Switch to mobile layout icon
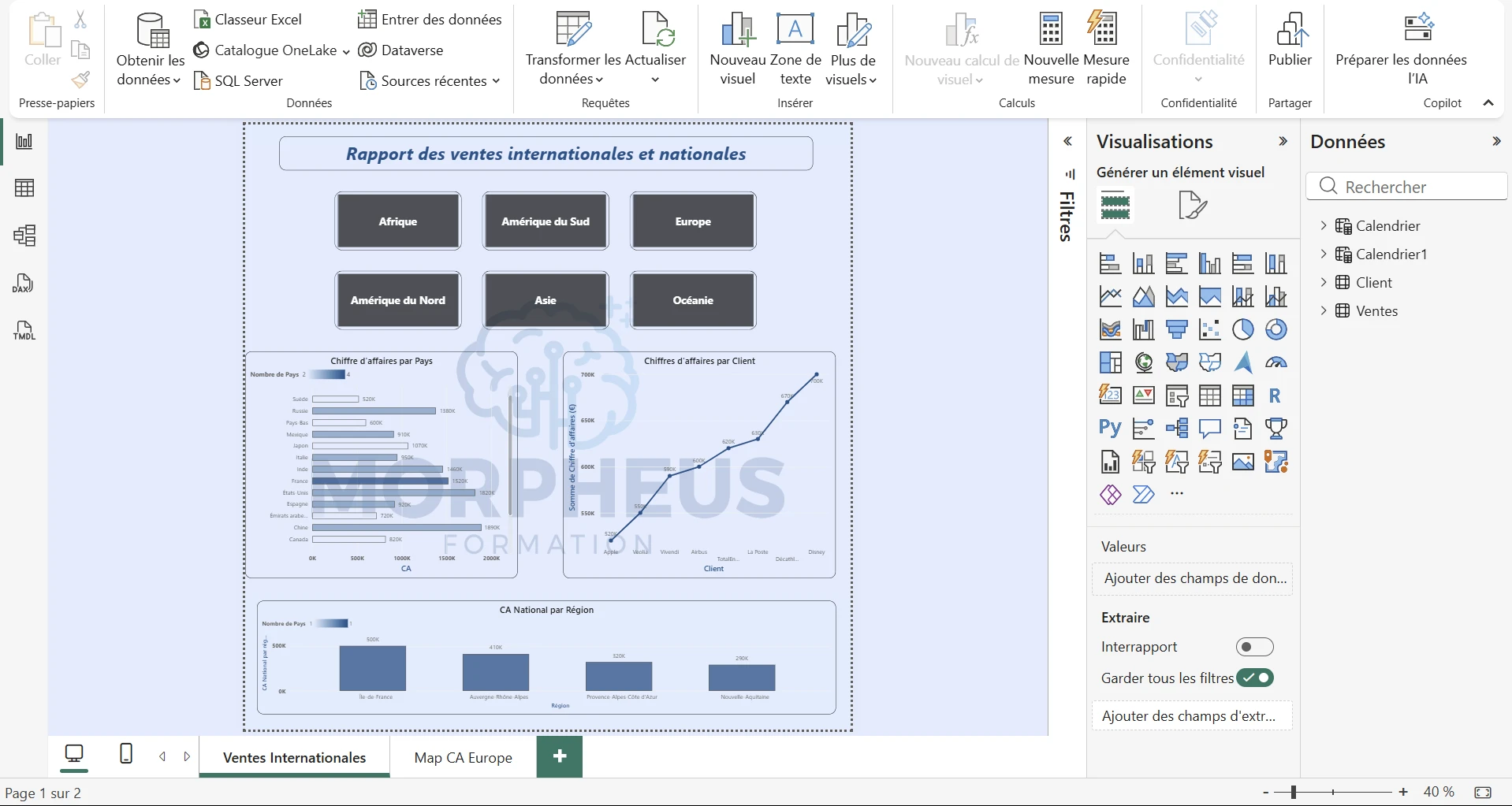1512x806 pixels. pyautogui.click(x=126, y=754)
